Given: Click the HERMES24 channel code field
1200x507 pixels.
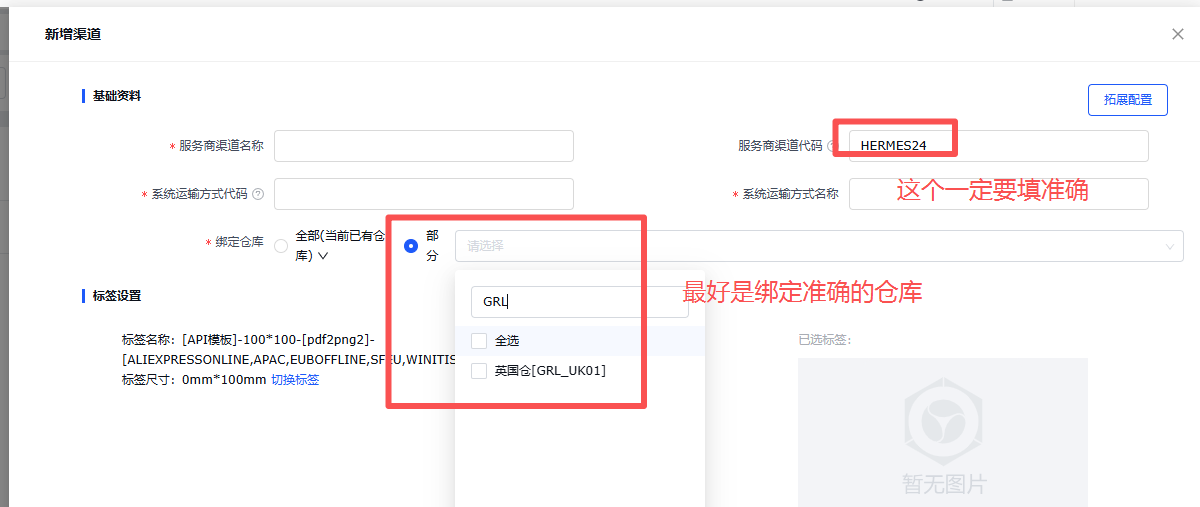Looking at the screenshot, I should point(997,146).
